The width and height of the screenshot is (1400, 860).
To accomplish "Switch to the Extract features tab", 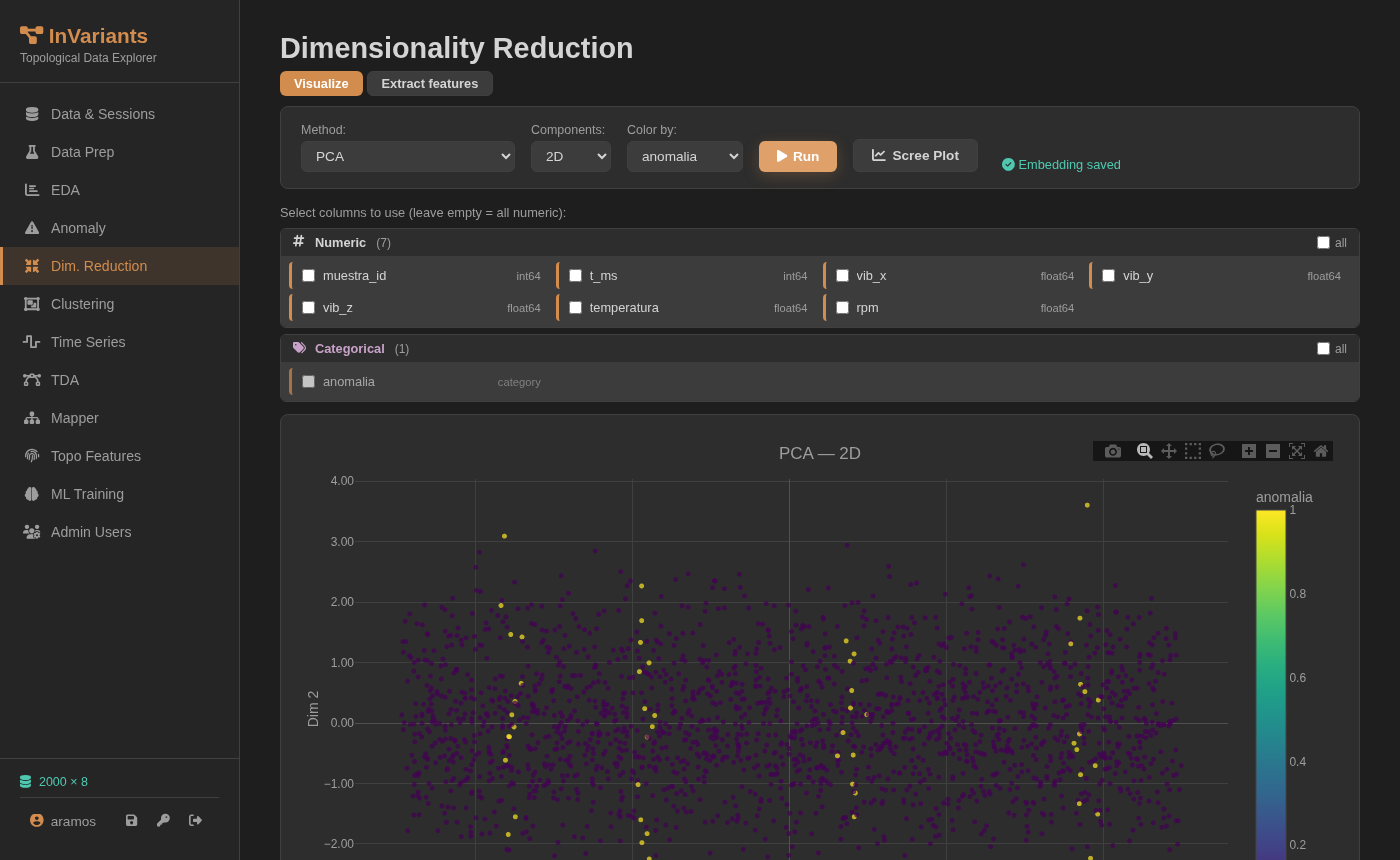I will click(430, 83).
